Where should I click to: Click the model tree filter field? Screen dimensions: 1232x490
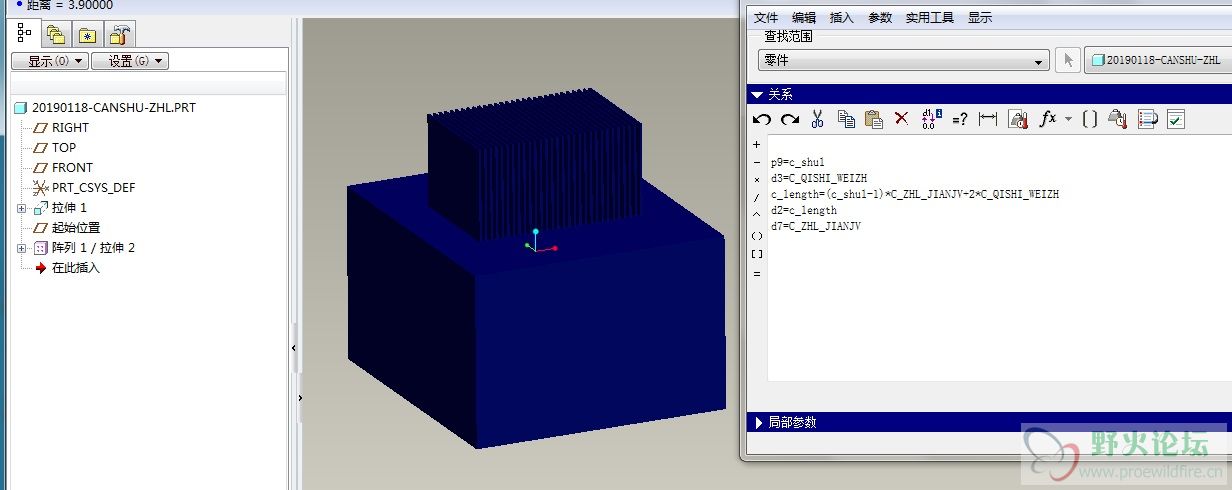coord(149,83)
